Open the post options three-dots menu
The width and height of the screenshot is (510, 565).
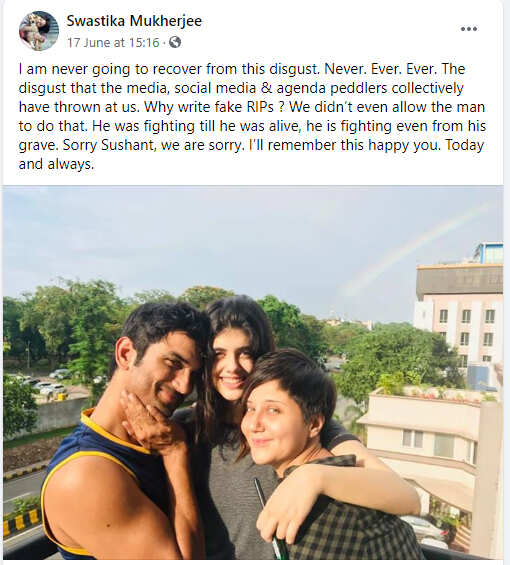(x=469, y=29)
